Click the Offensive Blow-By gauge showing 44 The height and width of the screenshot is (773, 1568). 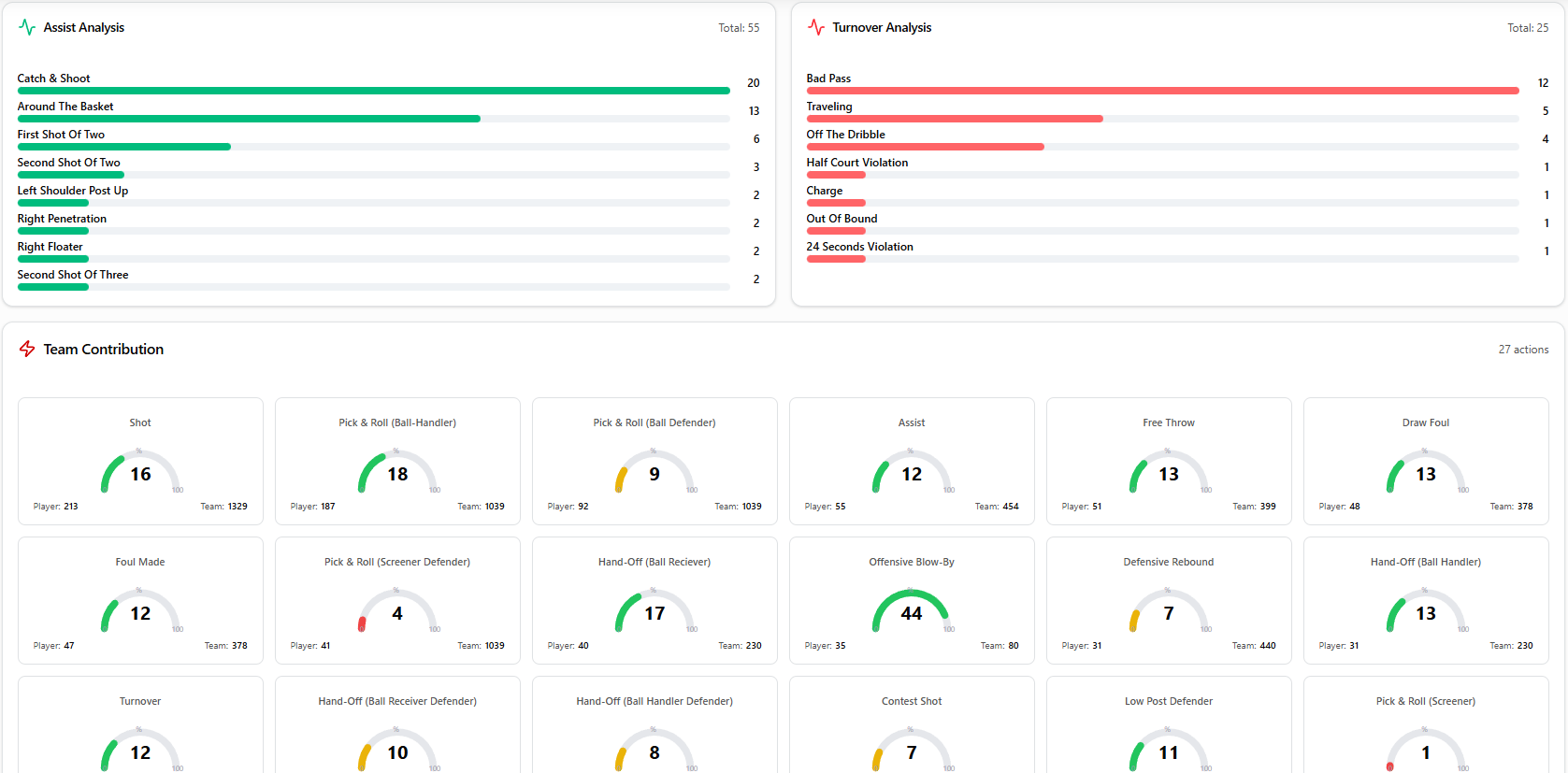[911, 611]
